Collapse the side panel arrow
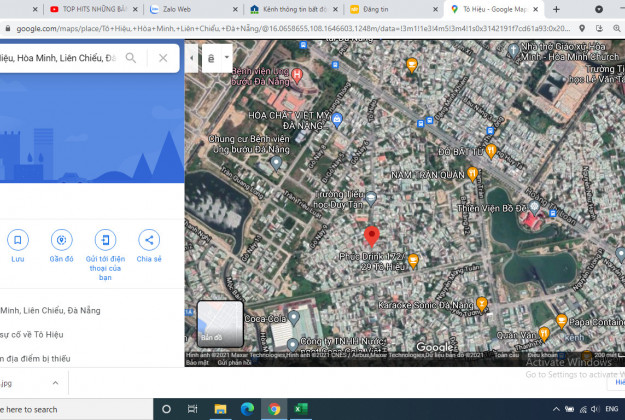 [192, 58]
